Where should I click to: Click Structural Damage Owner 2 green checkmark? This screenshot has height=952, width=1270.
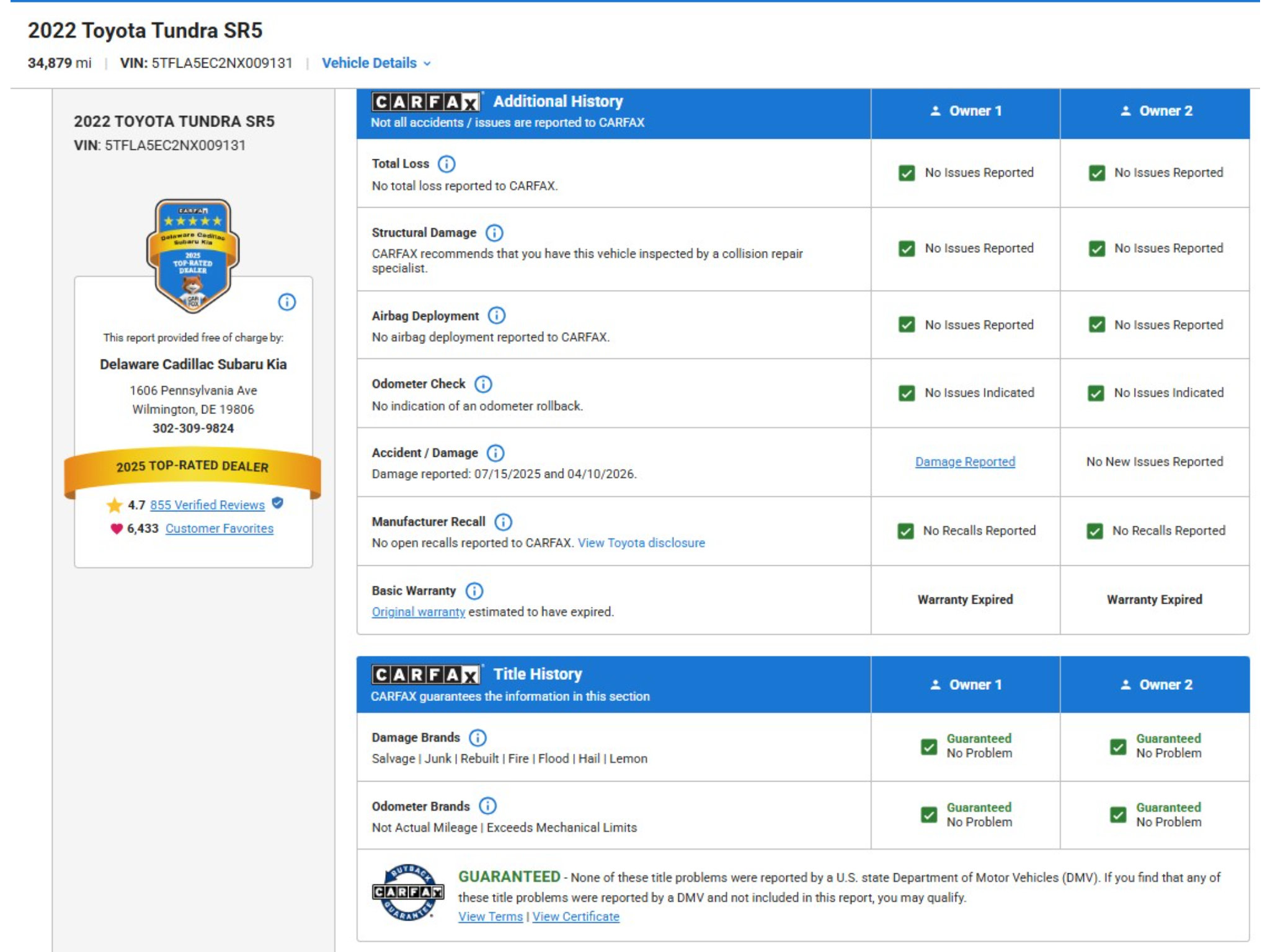(x=1097, y=249)
